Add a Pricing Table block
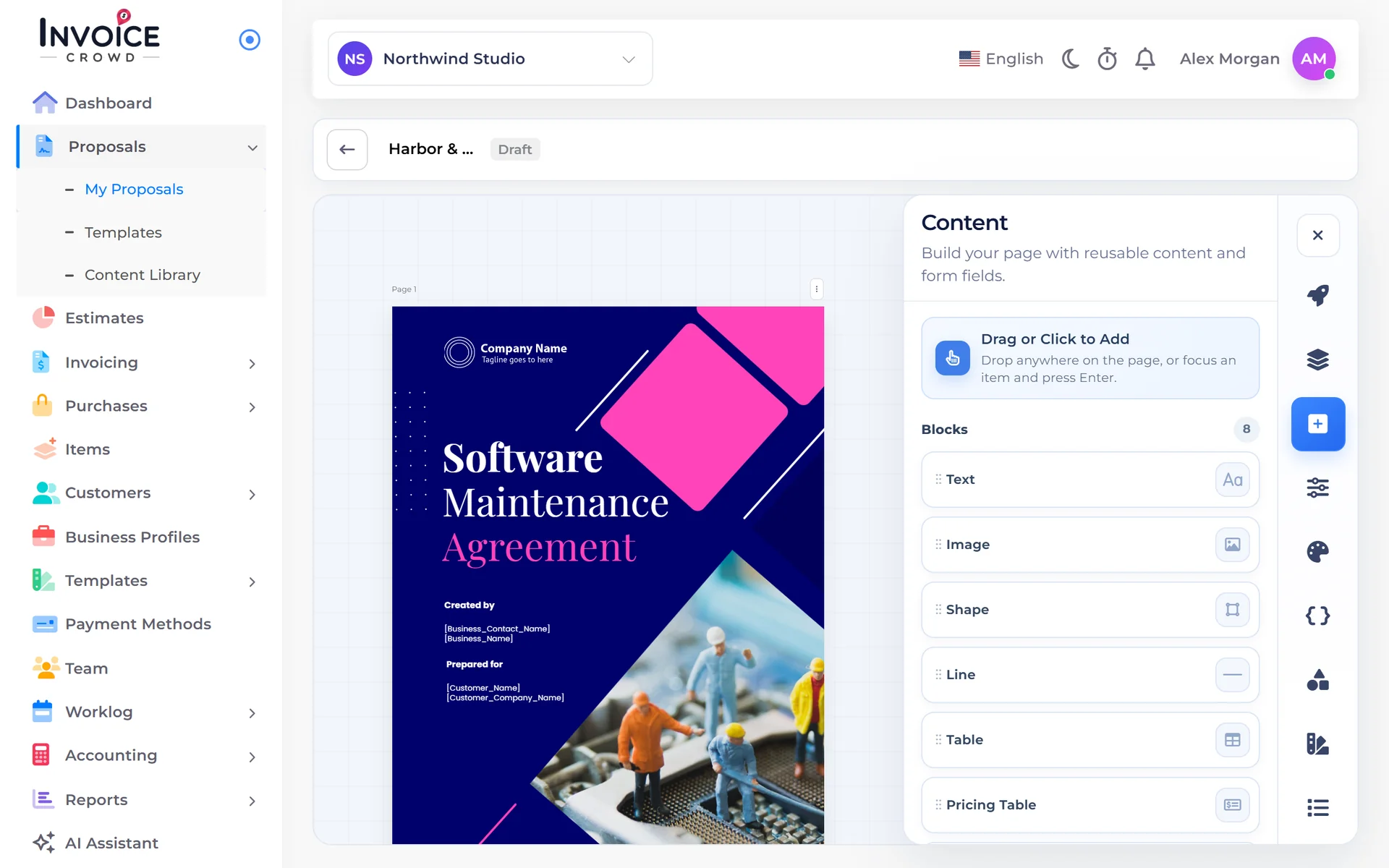 (x=1089, y=805)
